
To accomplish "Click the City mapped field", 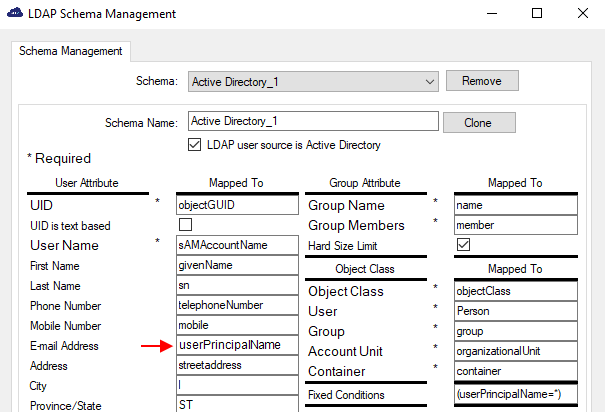I will coord(237,385).
